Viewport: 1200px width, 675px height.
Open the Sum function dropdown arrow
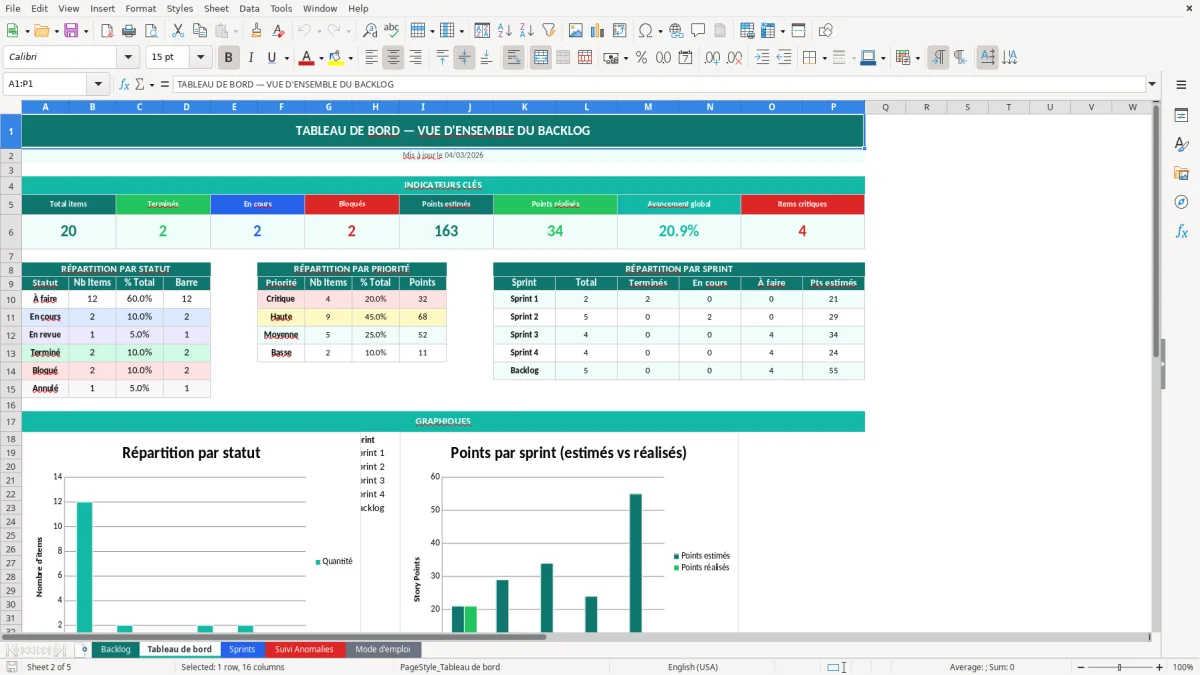pyautogui.click(x=151, y=85)
